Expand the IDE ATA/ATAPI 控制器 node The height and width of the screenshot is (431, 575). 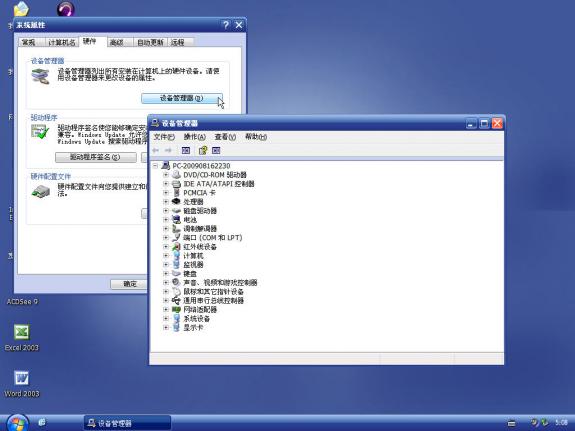pyautogui.click(x=166, y=184)
